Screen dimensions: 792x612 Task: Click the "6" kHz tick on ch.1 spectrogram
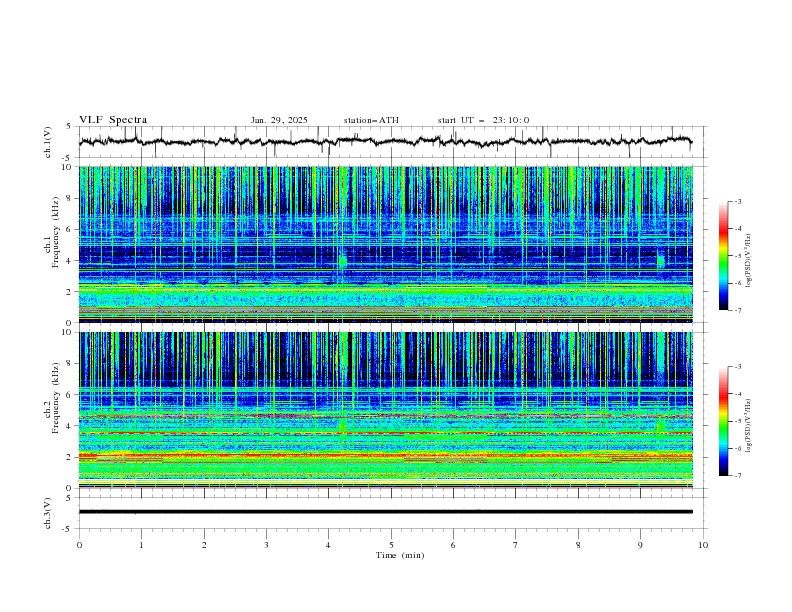[70, 230]
